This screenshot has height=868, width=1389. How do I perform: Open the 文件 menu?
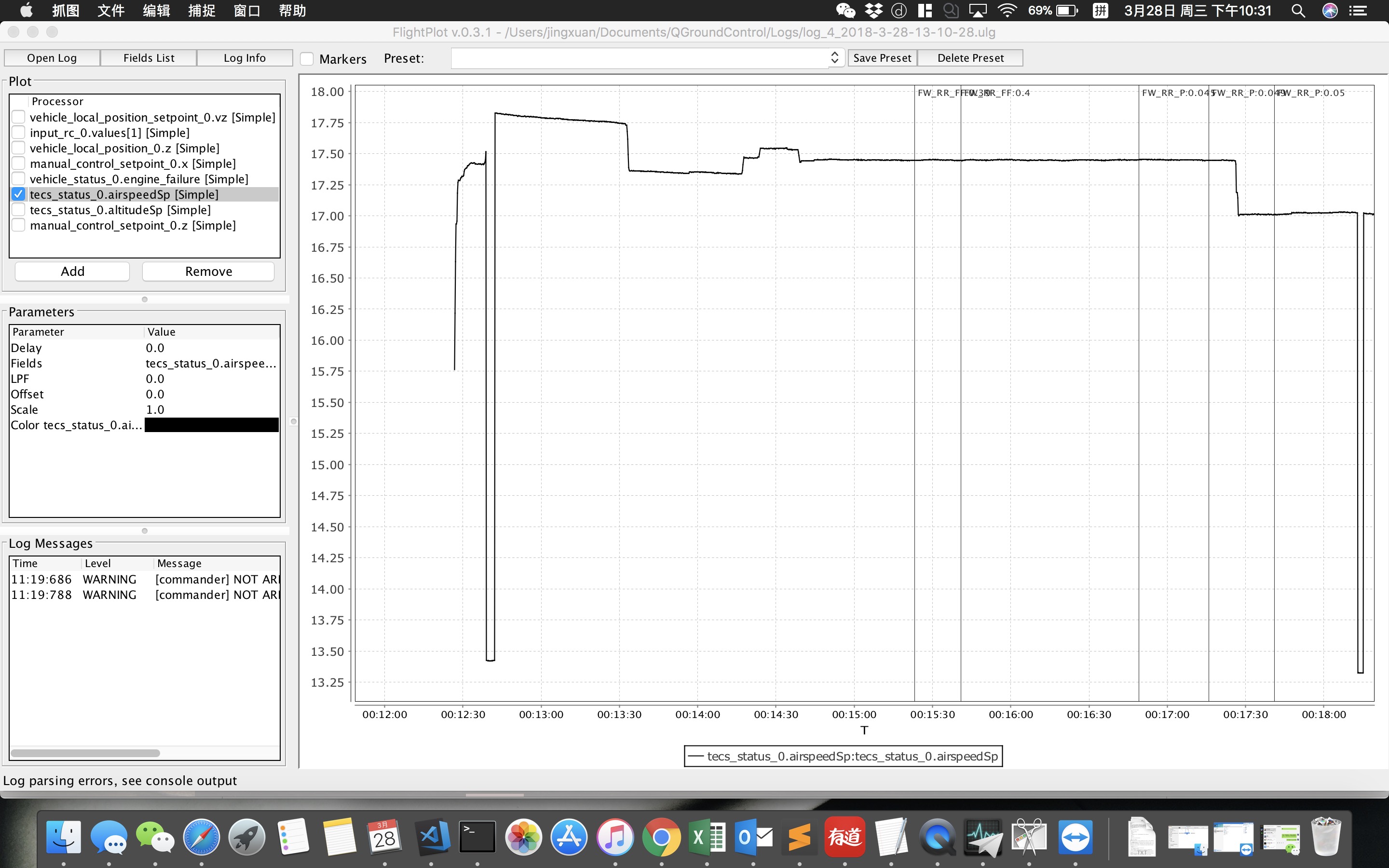(111, 10)
